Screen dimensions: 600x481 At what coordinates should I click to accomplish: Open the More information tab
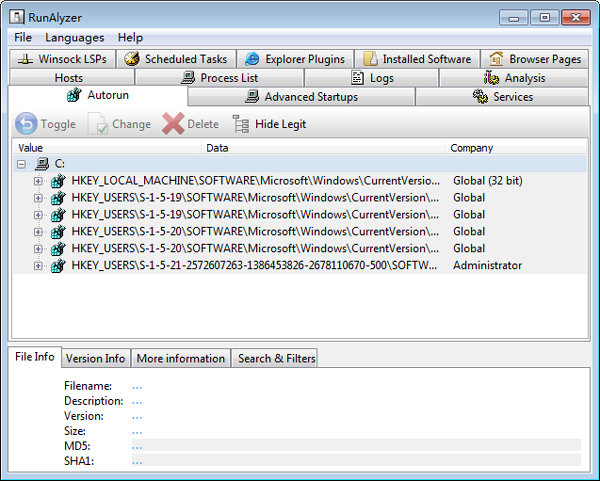181,358
